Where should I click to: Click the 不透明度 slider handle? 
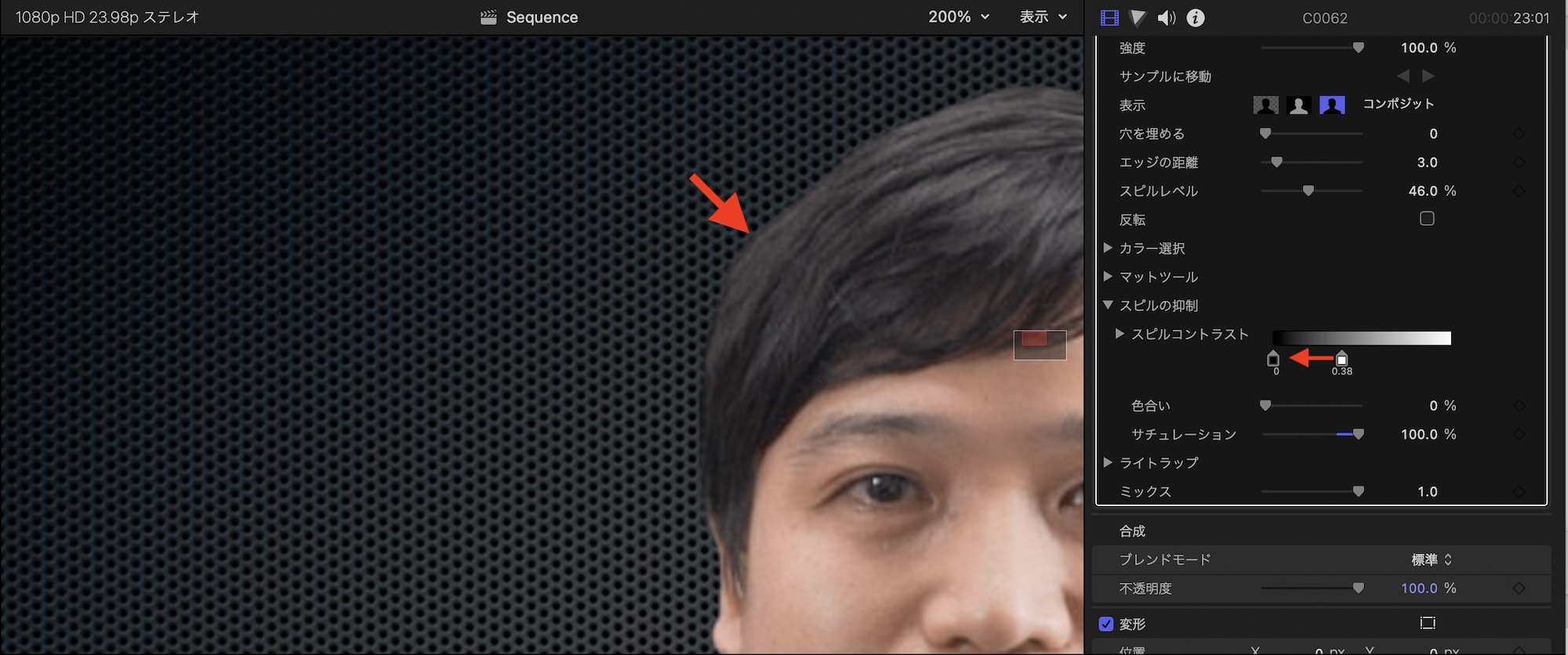point(1359,588)
